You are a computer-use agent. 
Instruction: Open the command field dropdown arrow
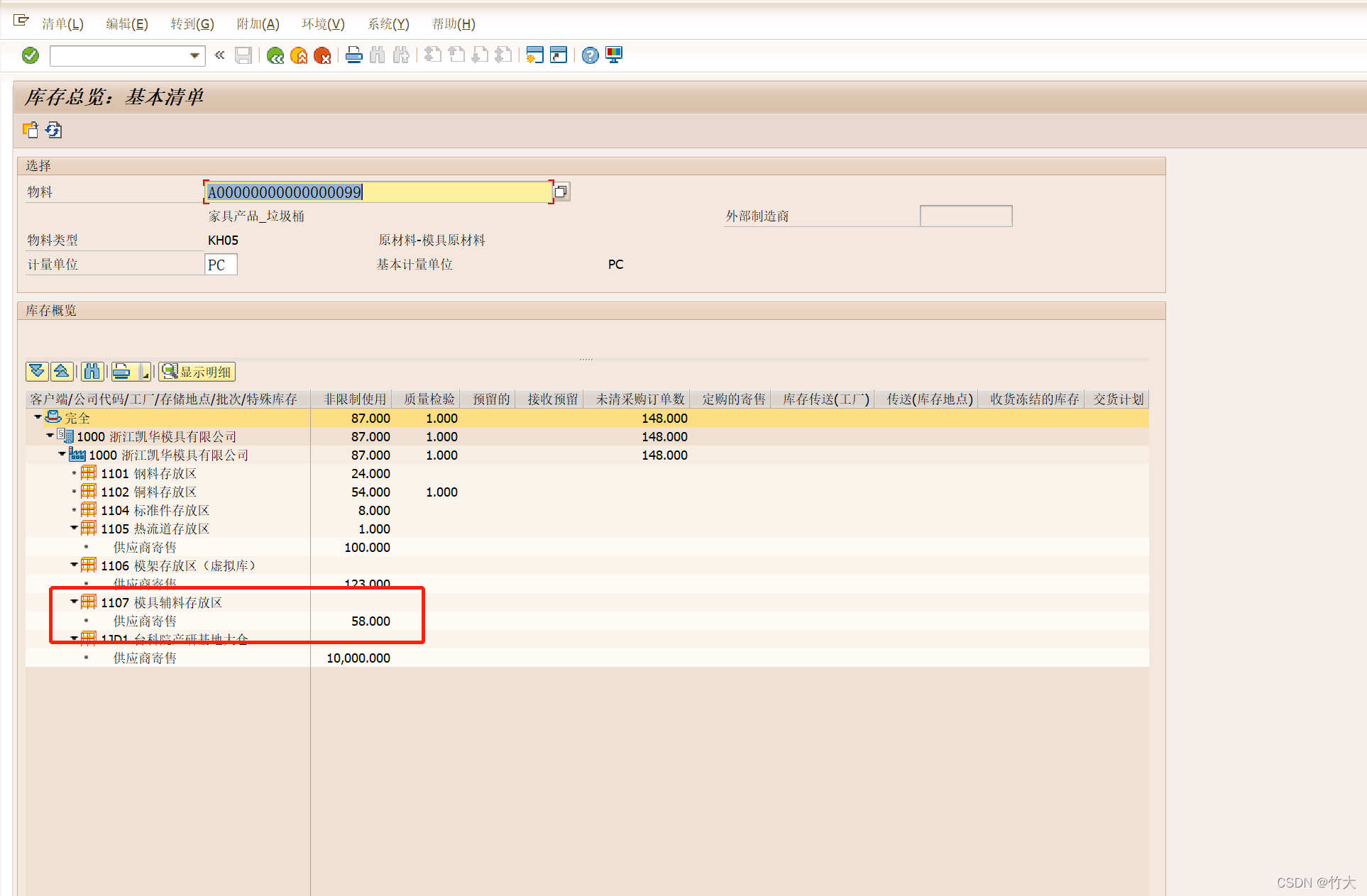(x=194, y=55)
